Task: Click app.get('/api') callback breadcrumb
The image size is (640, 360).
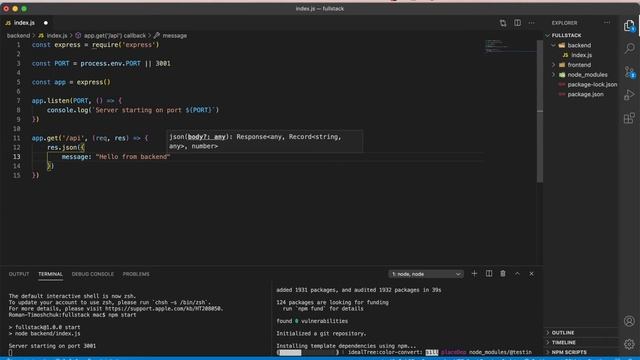Action: coord(115,36)
